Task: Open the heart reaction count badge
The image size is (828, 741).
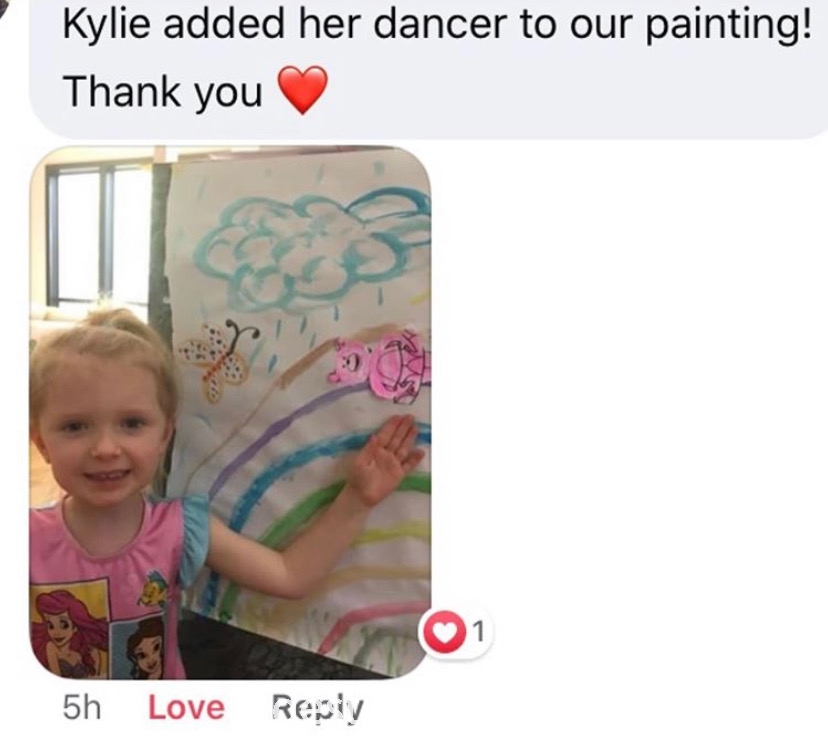Action: 455,631
